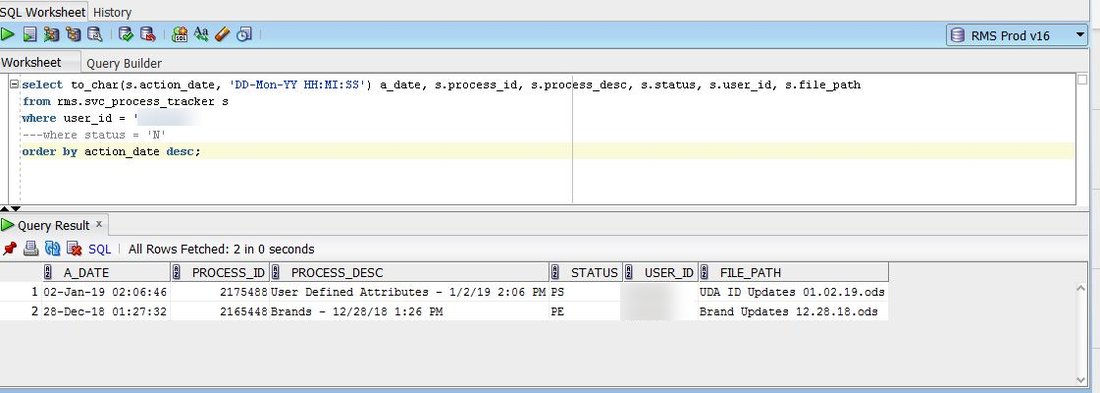
Task: Close the Query Result tab
Action: tap(99, 224)
